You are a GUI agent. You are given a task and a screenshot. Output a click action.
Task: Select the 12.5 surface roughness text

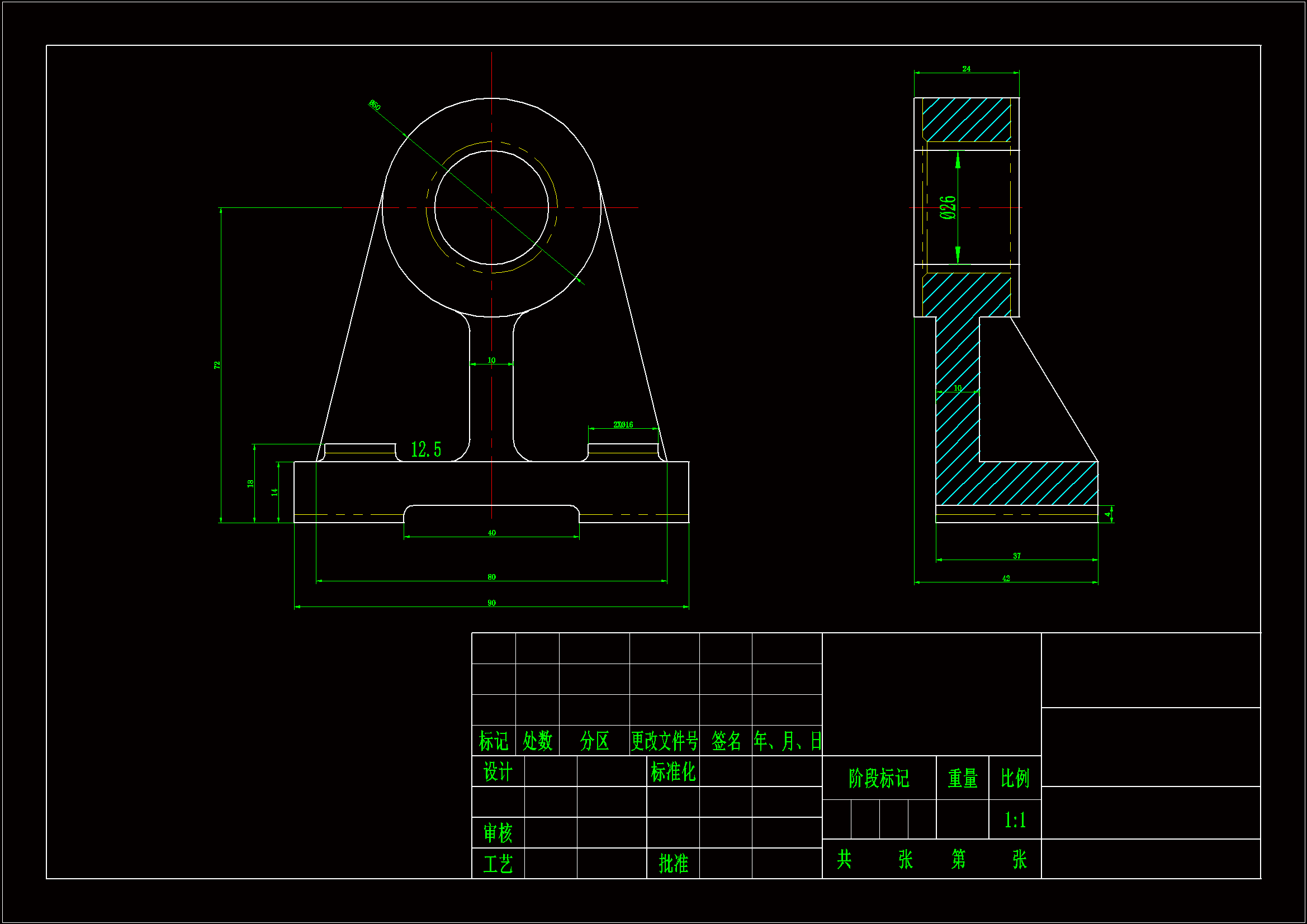[426, 450]
